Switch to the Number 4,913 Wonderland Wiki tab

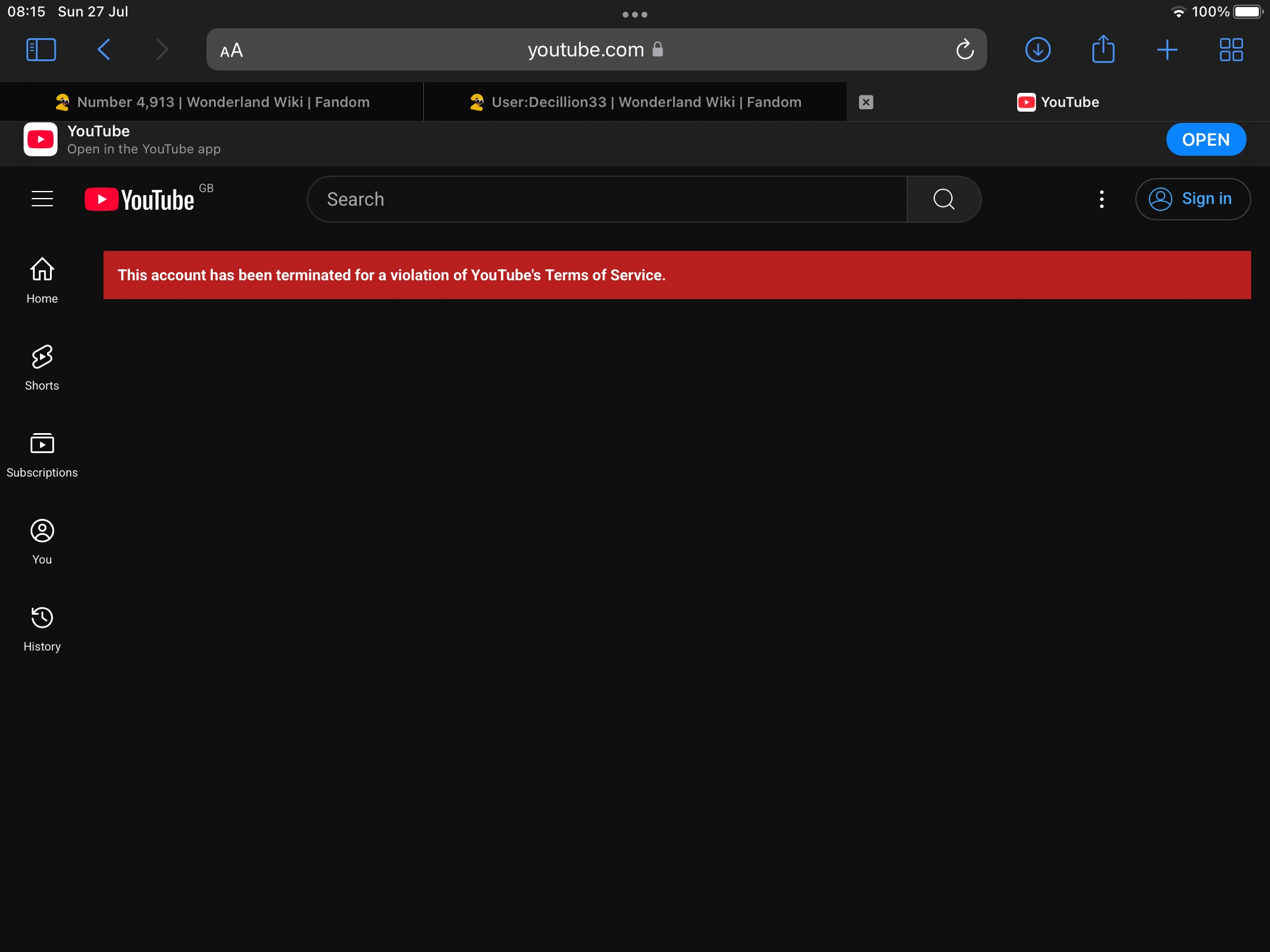pos(222,102)
